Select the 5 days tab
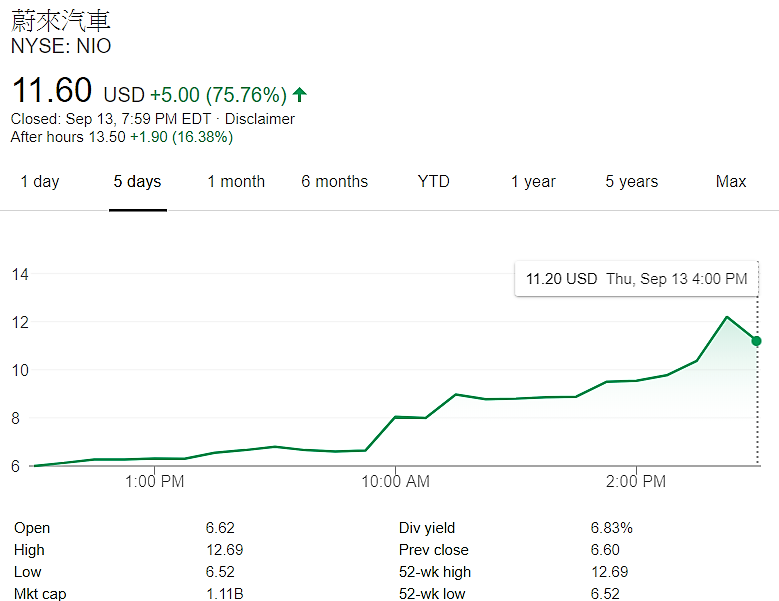This screenshot has width=779, height=601. click(x=138, y=182)
